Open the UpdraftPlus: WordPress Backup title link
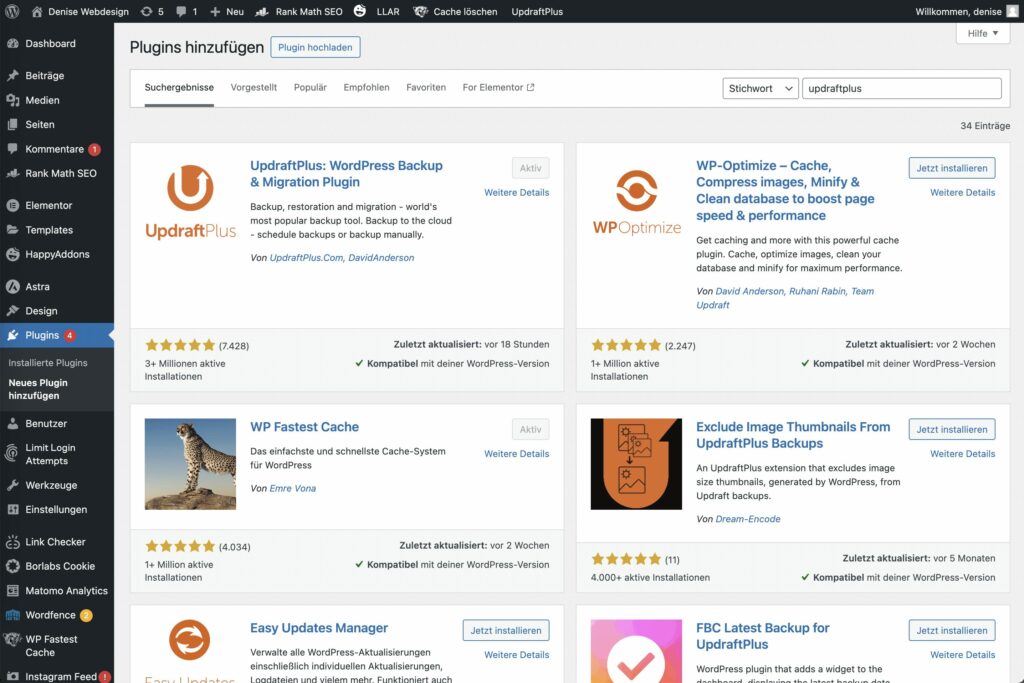 (x=346, y=174)
